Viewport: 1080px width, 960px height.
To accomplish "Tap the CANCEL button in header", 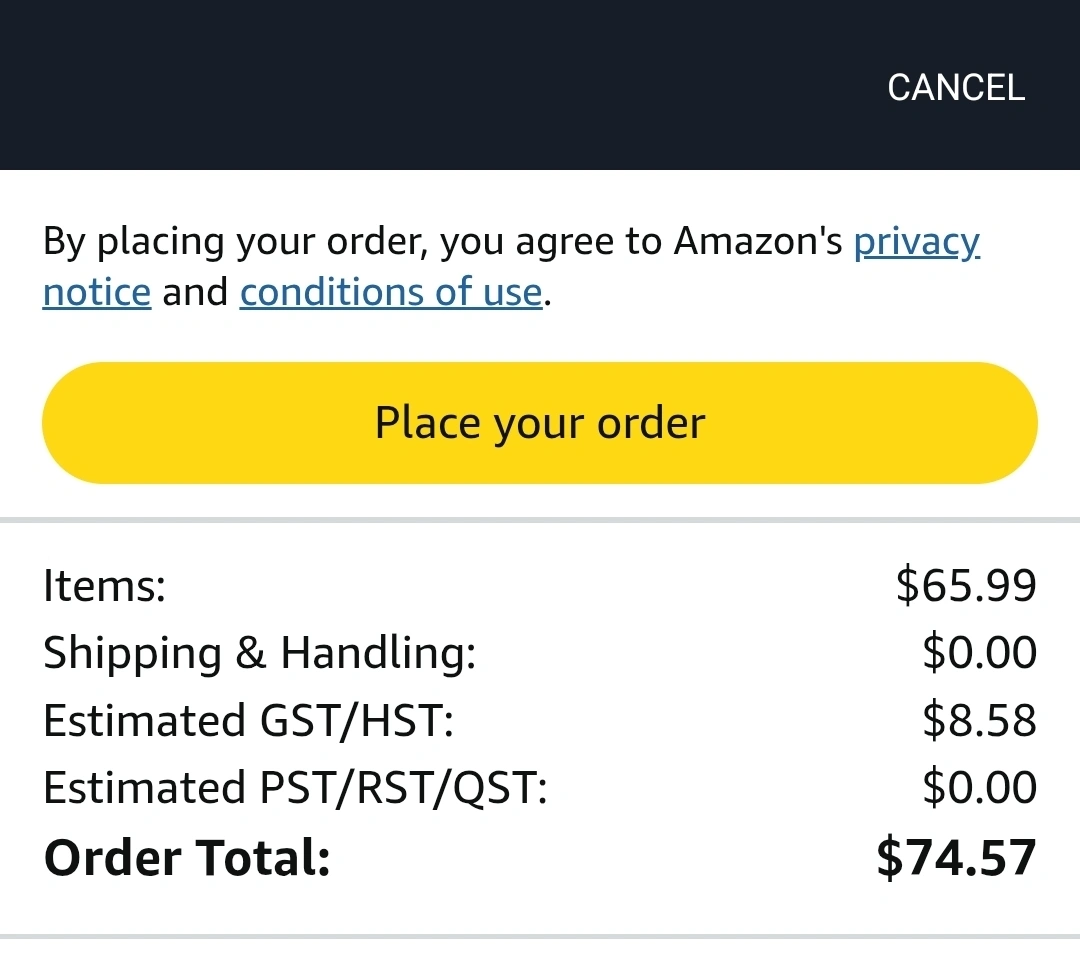I will (956, 87).
